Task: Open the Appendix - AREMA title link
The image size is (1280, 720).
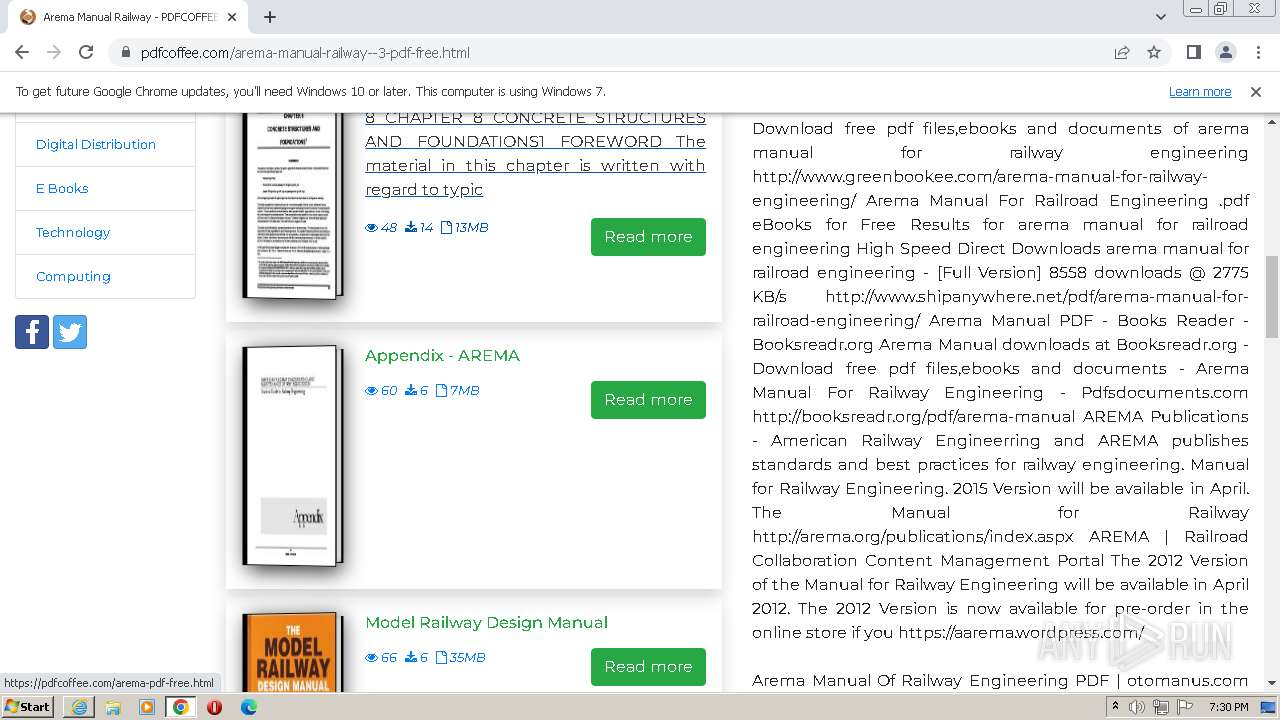Action: point(442,355)
